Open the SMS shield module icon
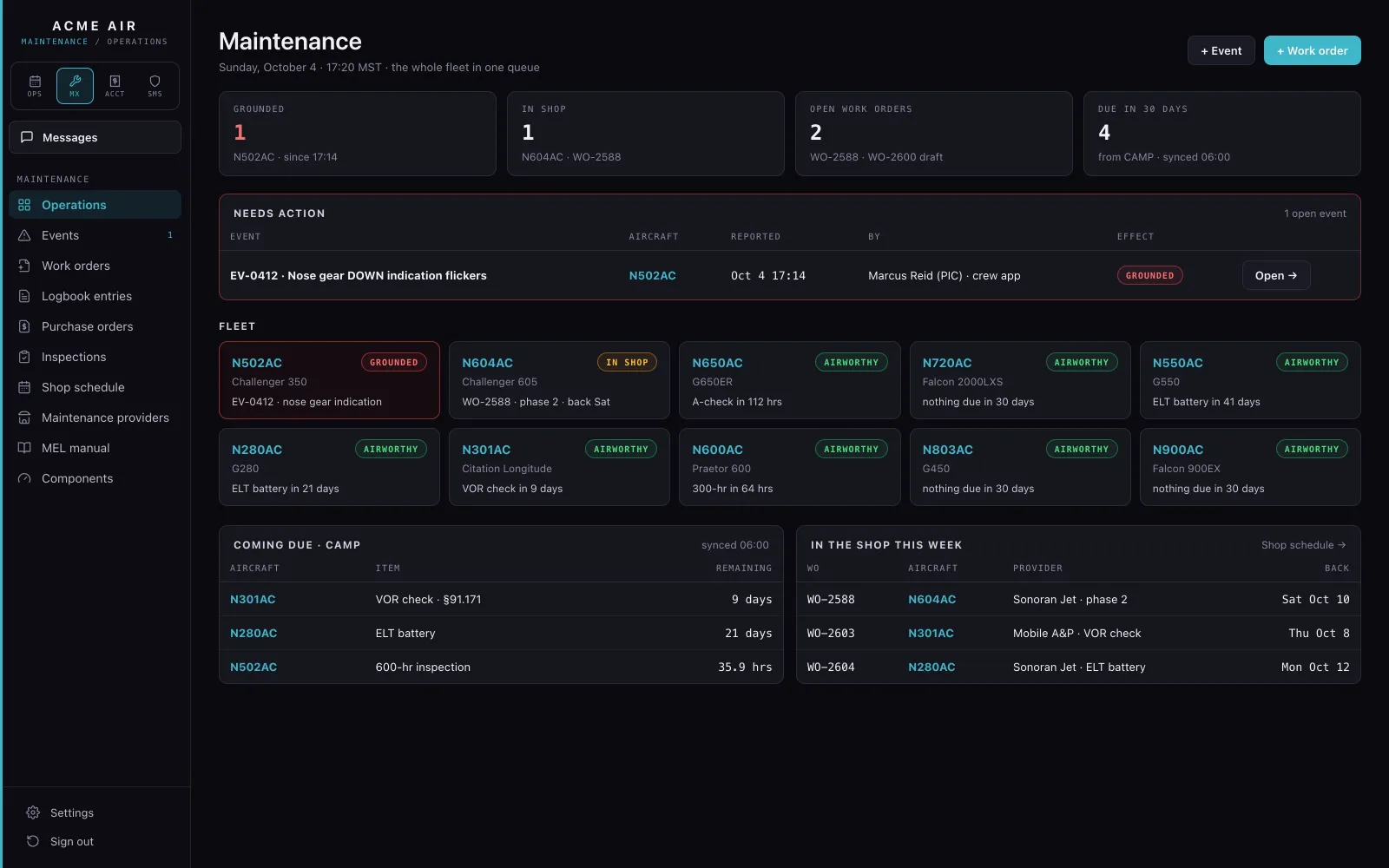 [155, 86]
